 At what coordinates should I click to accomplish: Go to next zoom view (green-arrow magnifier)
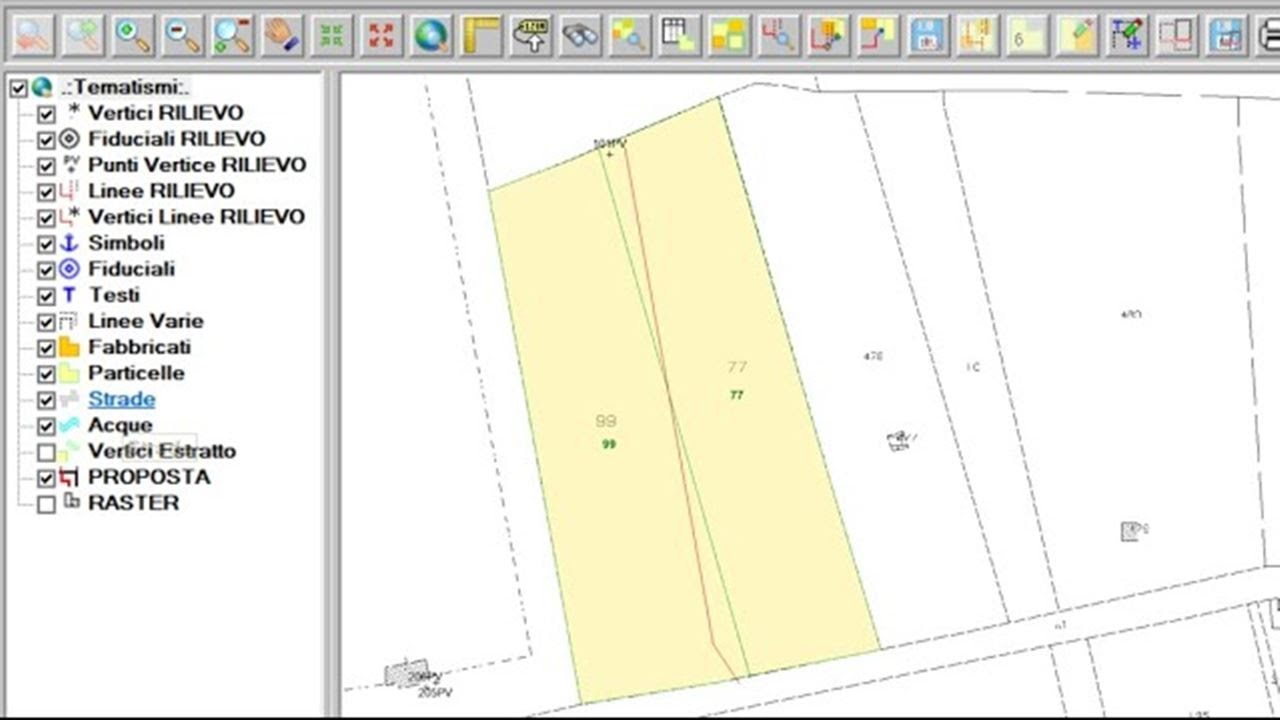(x=84, y=36)
